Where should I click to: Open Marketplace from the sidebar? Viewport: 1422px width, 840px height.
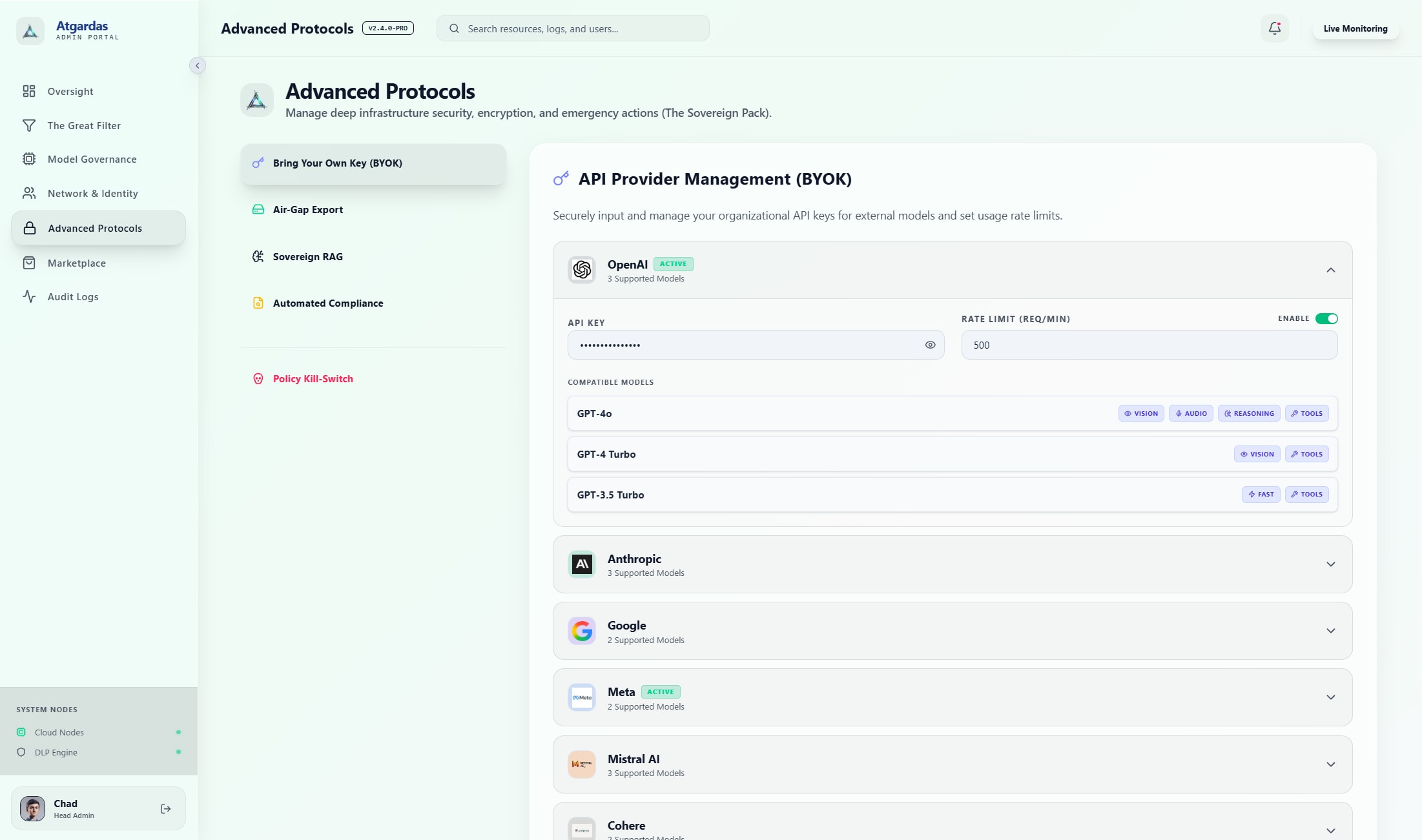click(x=76, y=263)
